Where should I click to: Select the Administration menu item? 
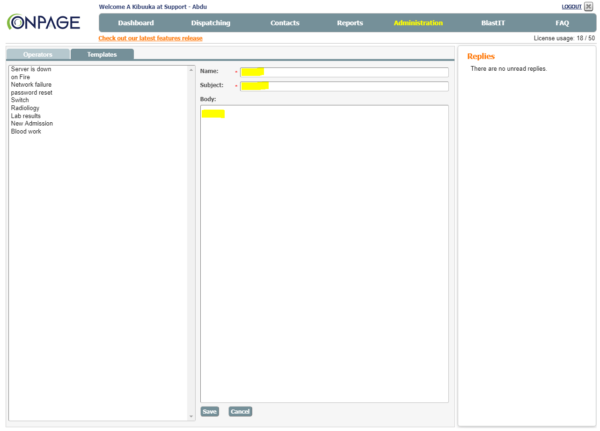click(x=418, y=22)
